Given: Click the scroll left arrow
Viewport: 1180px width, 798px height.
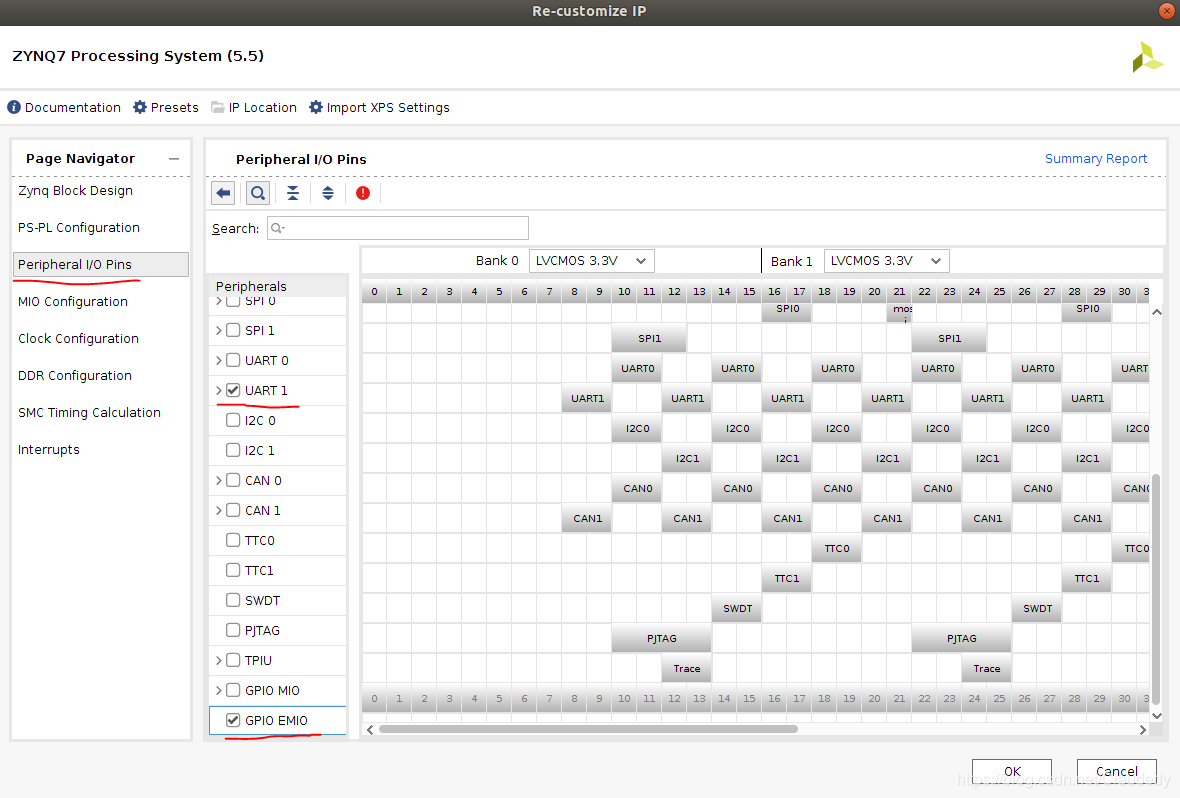Looking at the screenshot, I should tap(370, 729).
